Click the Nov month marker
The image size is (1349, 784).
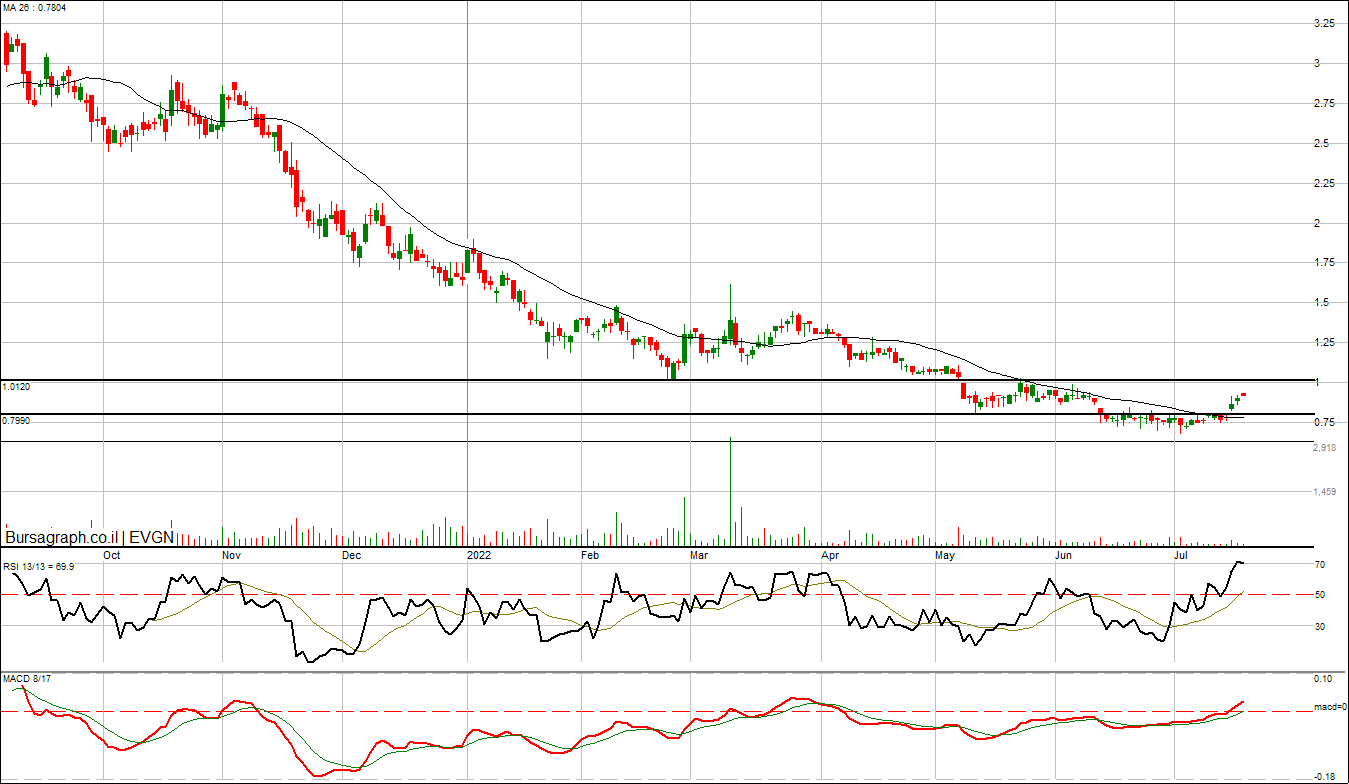click(x=231, y=554)
